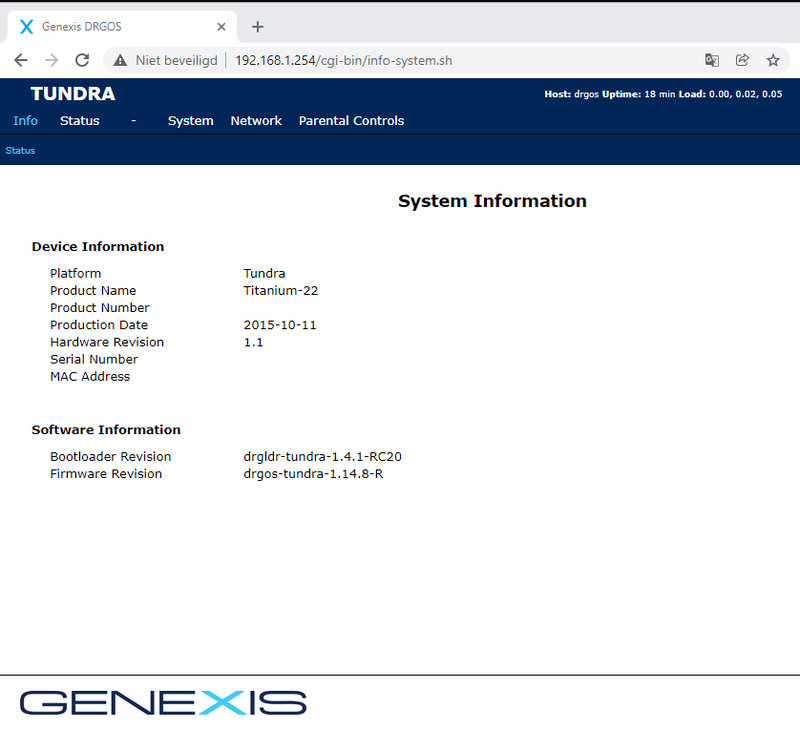The image size is (800, 729).
Task: Click the Genexis logo in the footer
Action: 163,702
